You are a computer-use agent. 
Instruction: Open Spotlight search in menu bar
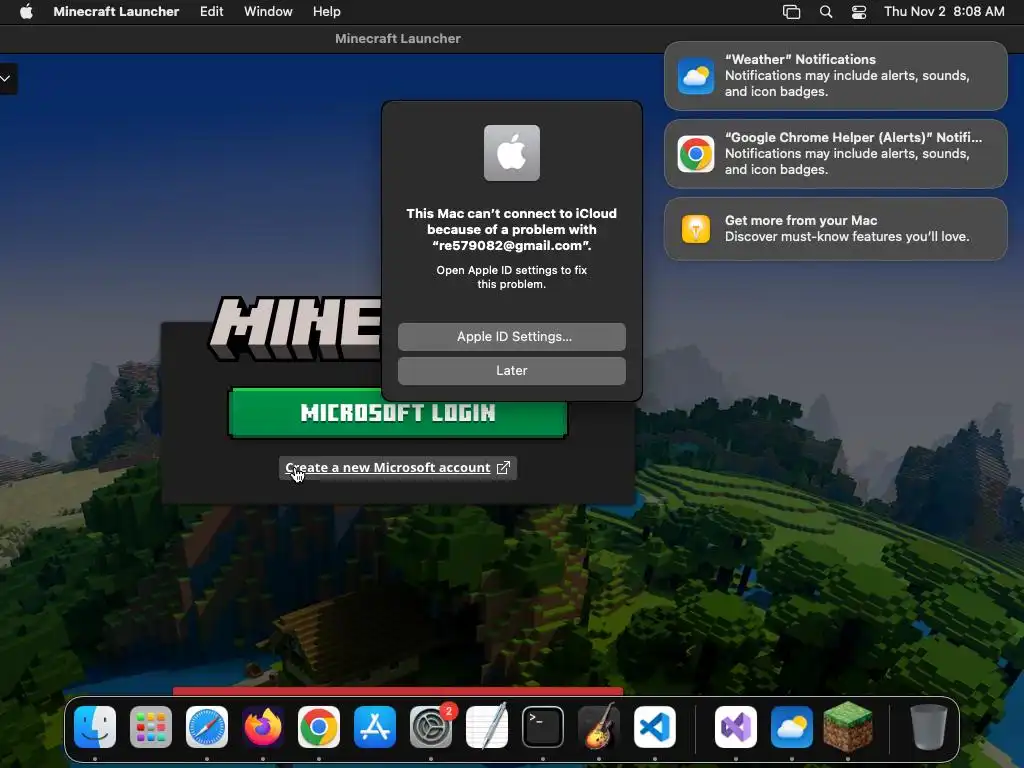[x=826, y=11]
